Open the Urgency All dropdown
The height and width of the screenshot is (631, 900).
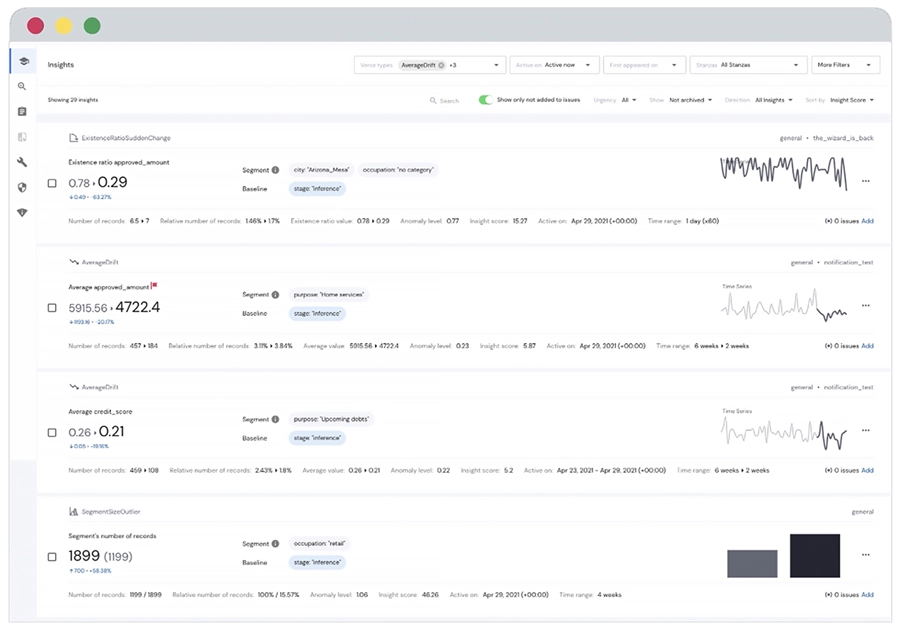tap(615, 100)
